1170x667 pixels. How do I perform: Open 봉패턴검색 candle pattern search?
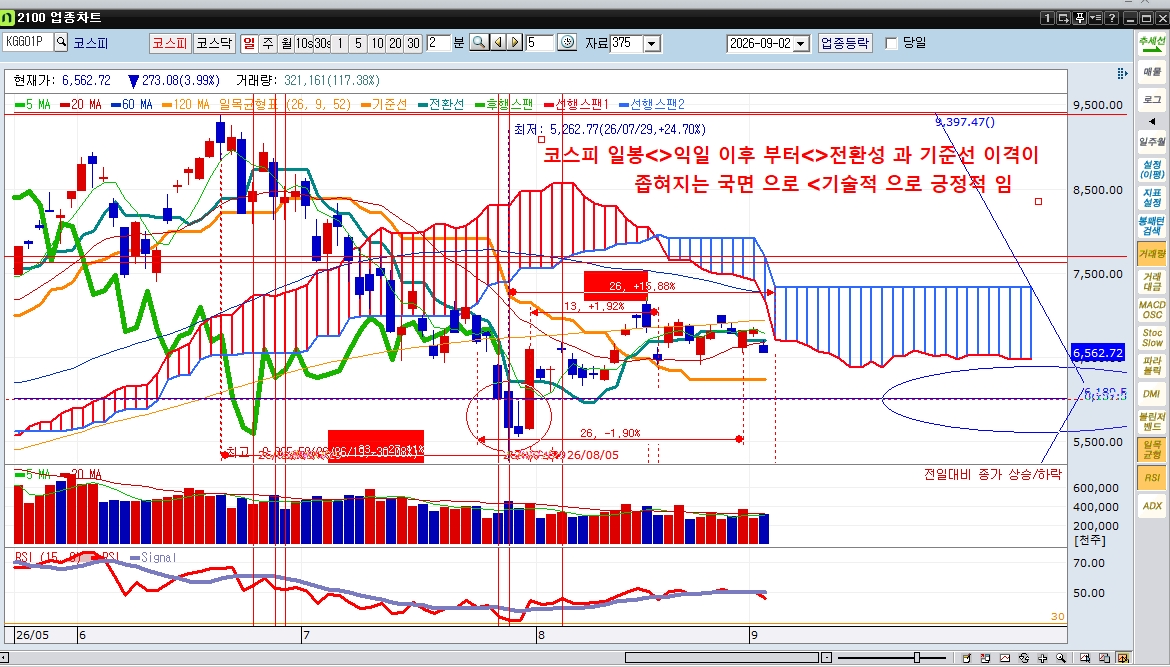click(1151, 225)
